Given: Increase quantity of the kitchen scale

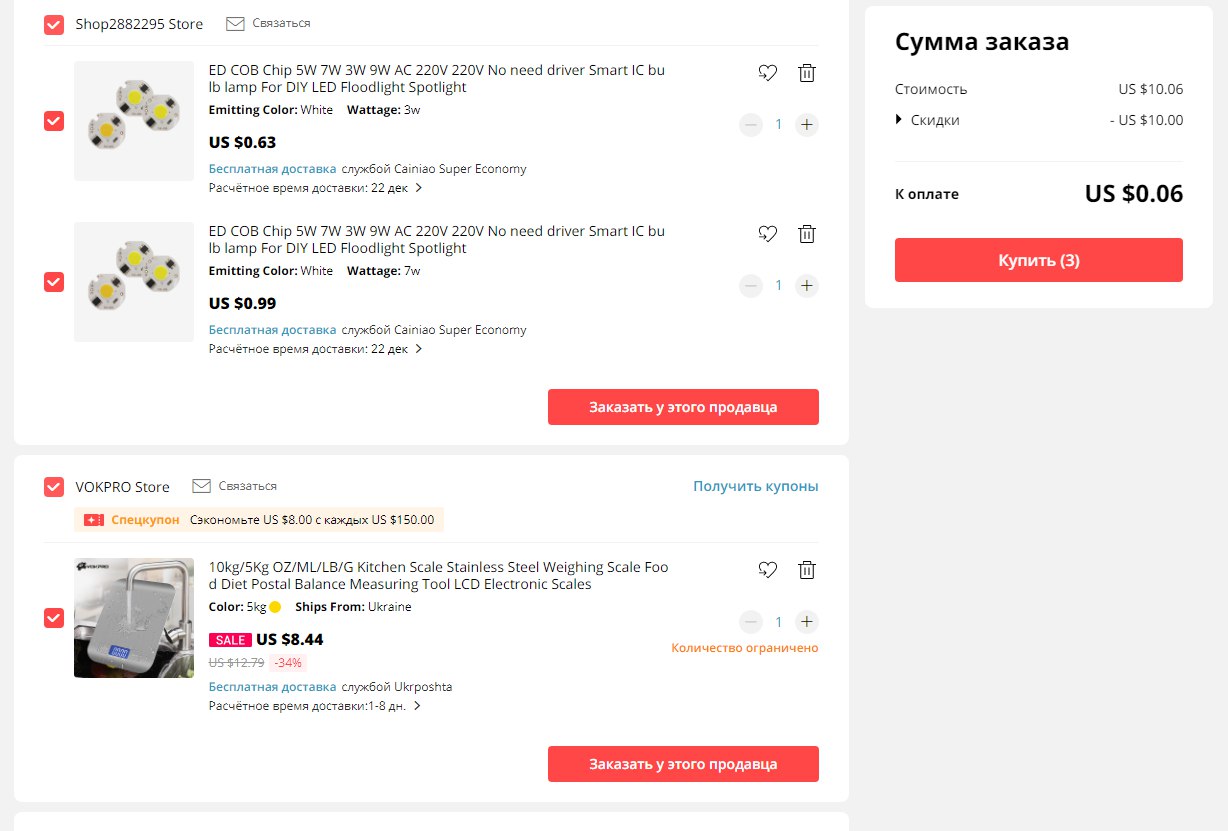Looking at the screenshot, I should 807,622.
